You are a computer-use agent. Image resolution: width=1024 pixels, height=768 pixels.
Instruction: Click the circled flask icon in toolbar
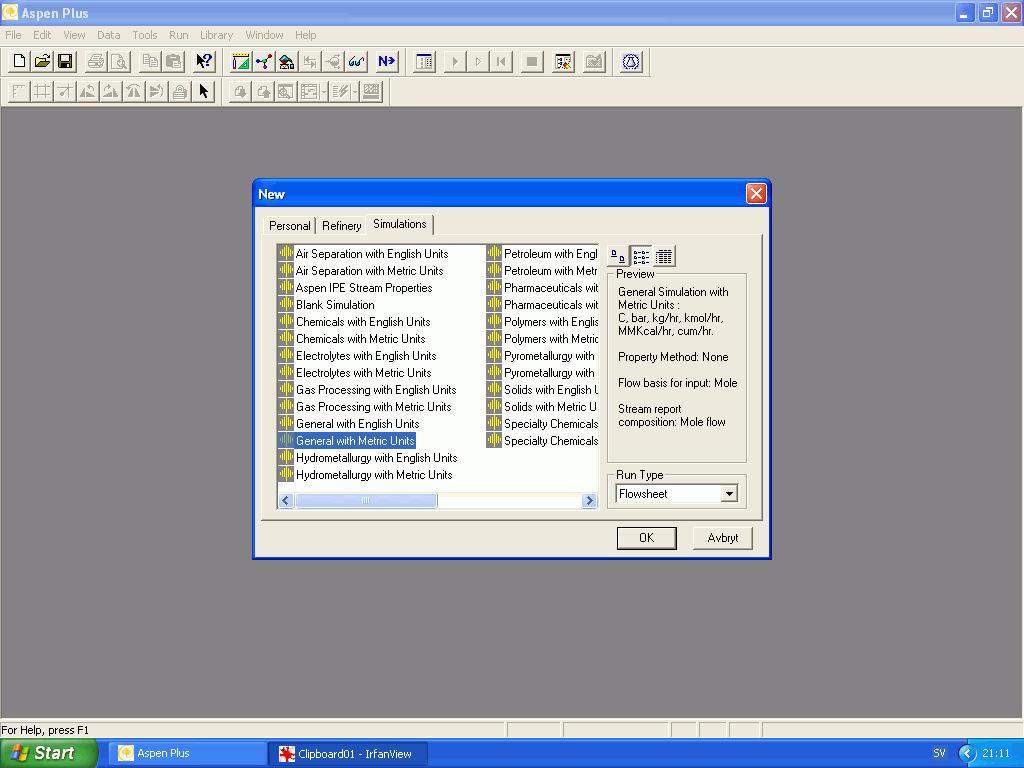(x=631, y=61)
